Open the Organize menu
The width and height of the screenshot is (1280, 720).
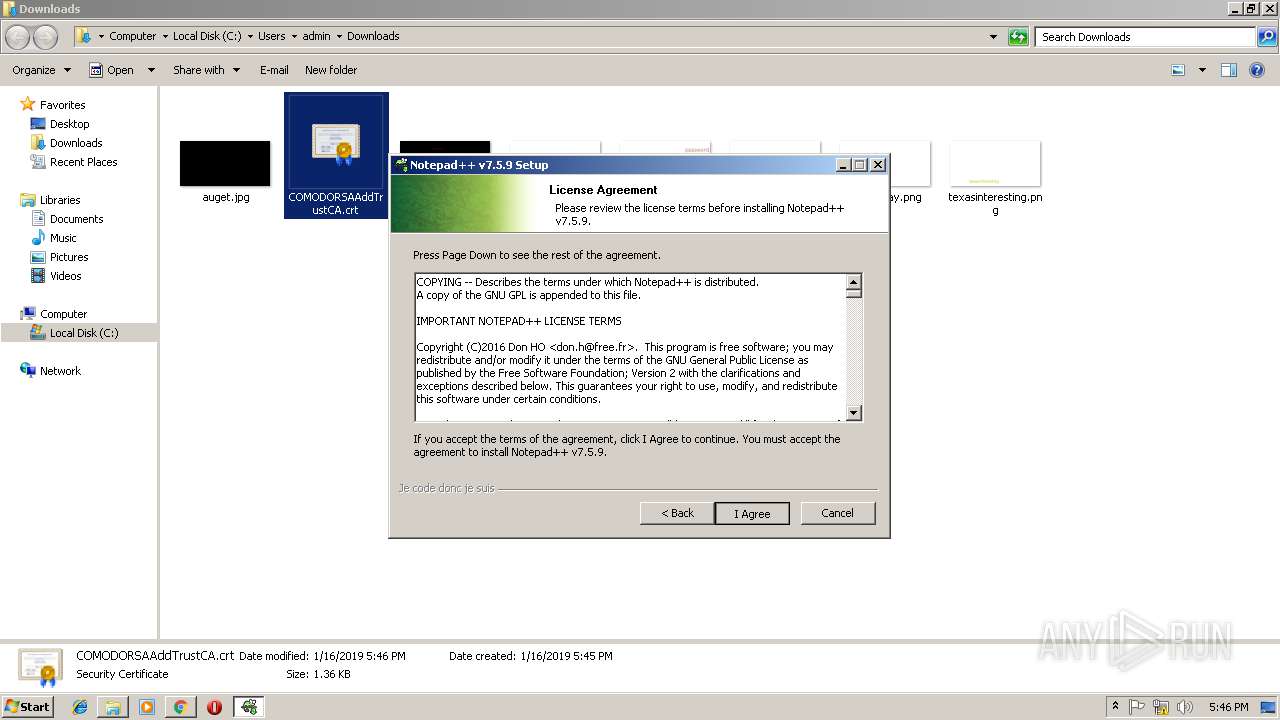pyautogui.click(x=41, y=70)
